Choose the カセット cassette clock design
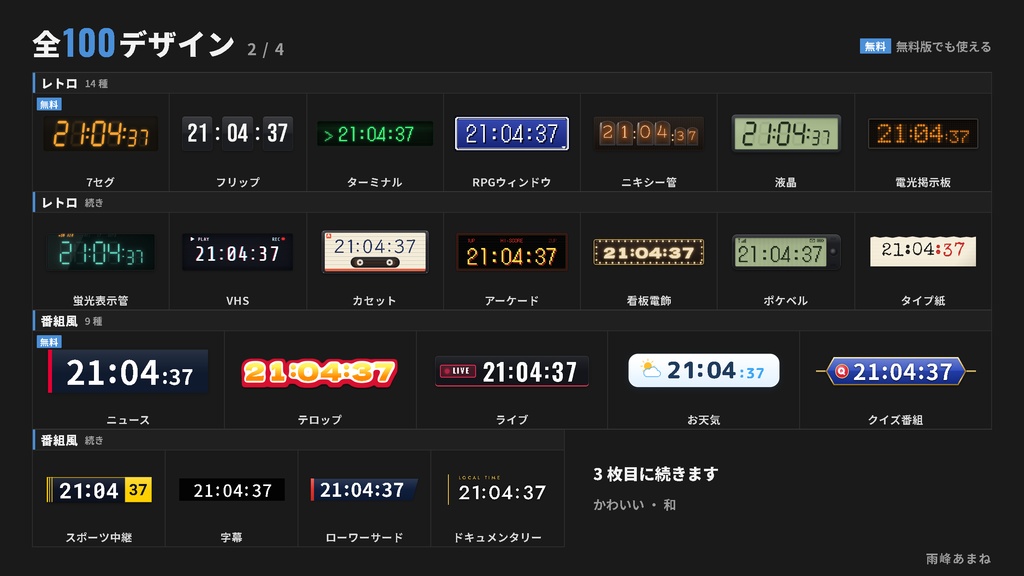This screenshot has width=1024, height=576. [x=375, y=251]
